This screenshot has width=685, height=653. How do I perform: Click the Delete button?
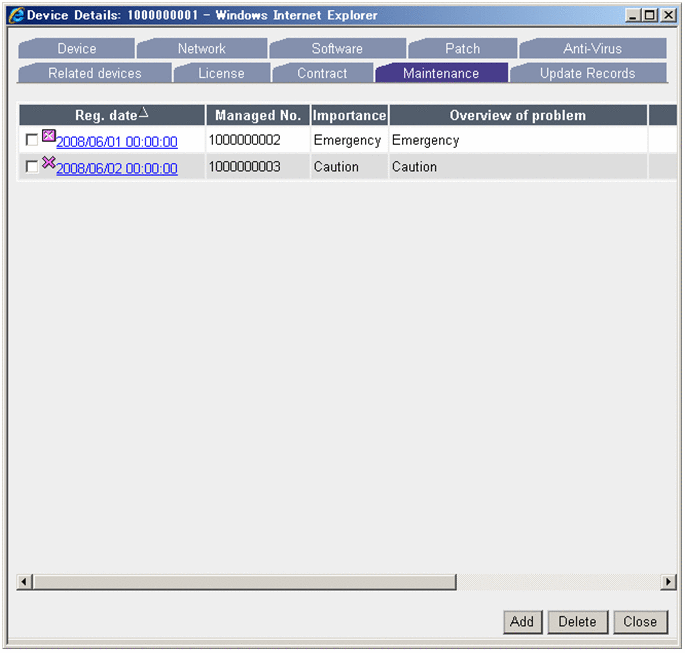(x=577, y=622)
